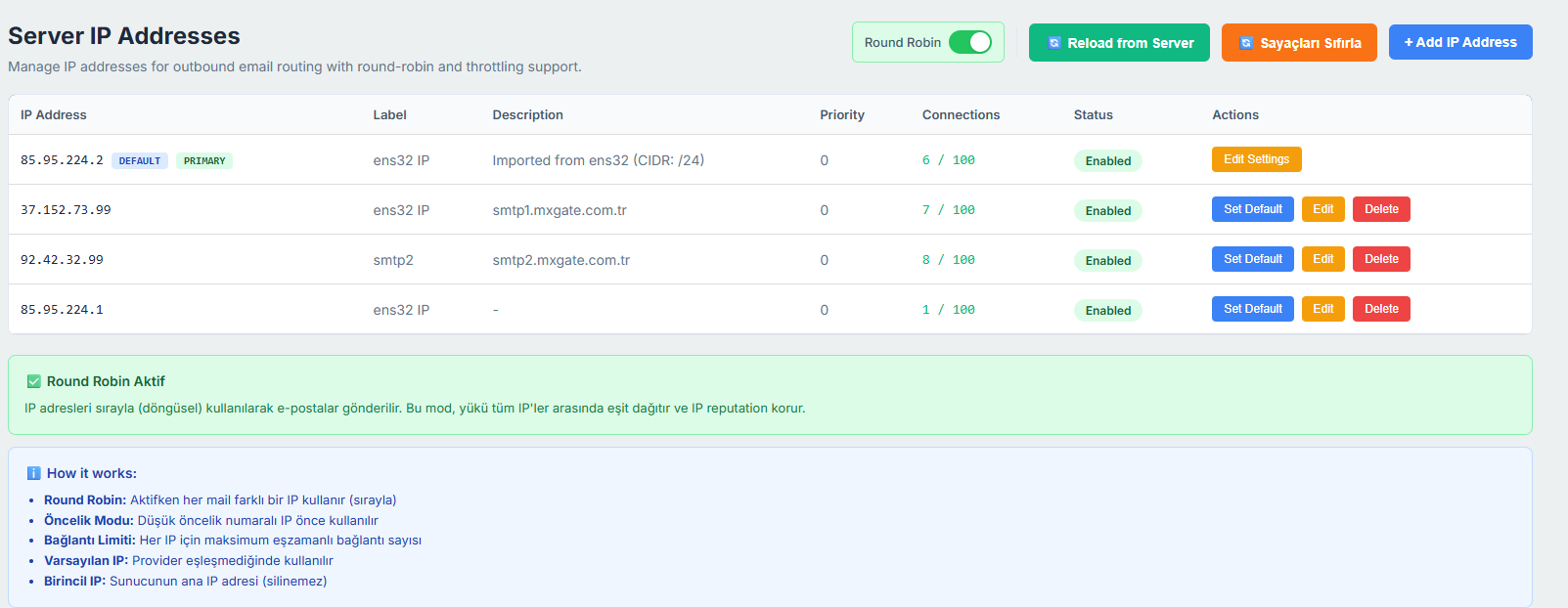
Task: Click the Sayaçları Sıfırla button
Action: coord(1299,43)
